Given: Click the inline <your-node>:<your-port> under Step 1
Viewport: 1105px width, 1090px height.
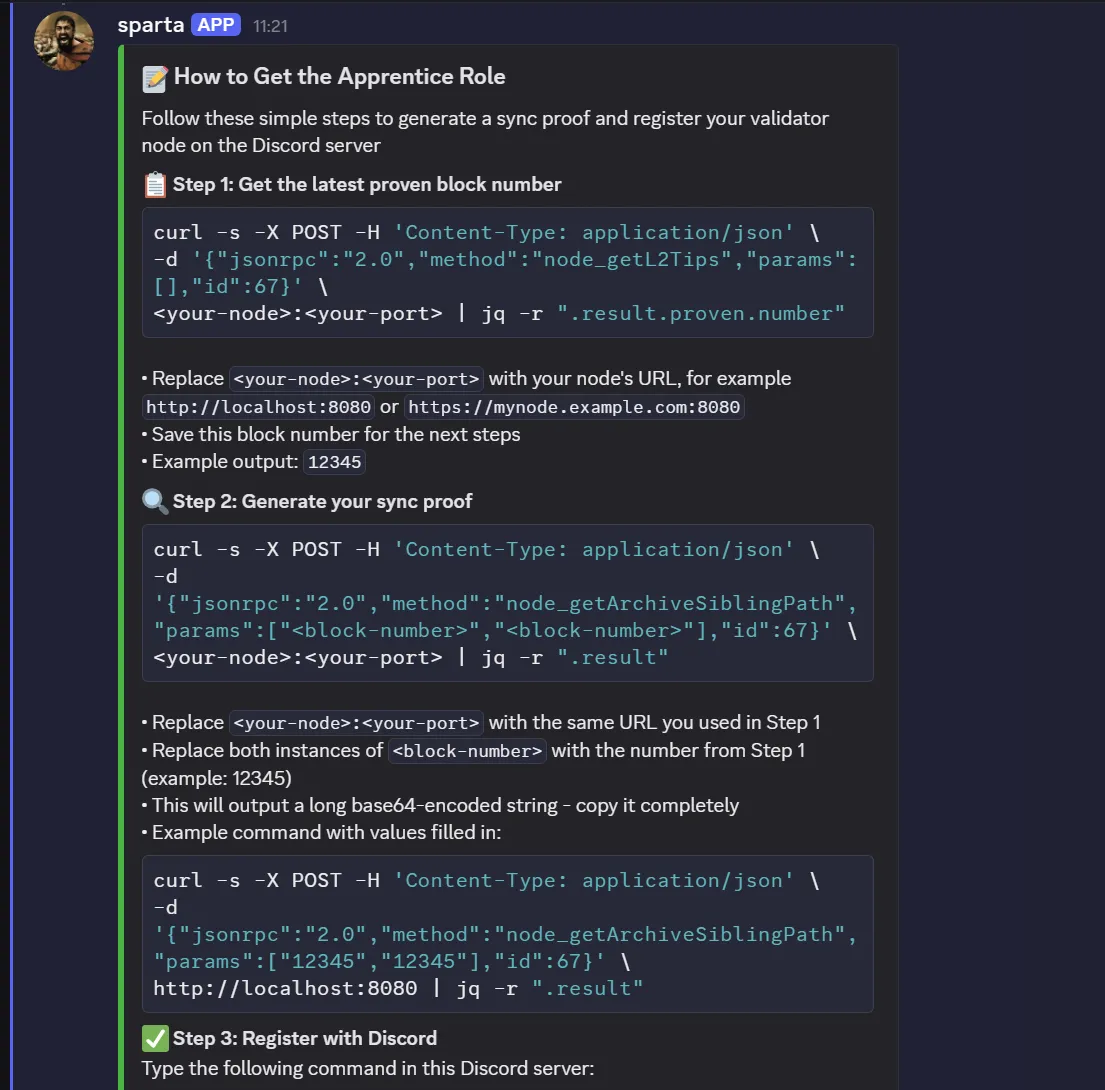Looking at the screenshot, I should point(357,379).
